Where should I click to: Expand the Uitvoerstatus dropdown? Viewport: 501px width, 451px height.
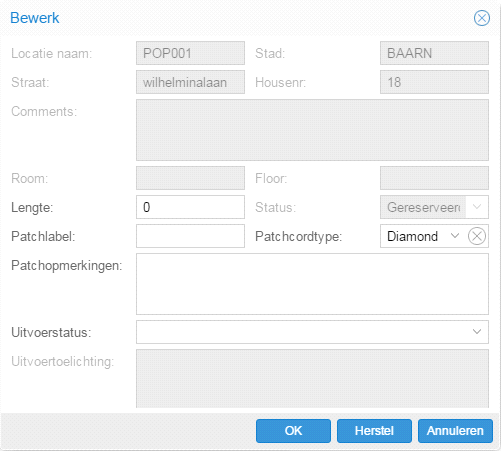click(x=477, y=332)
